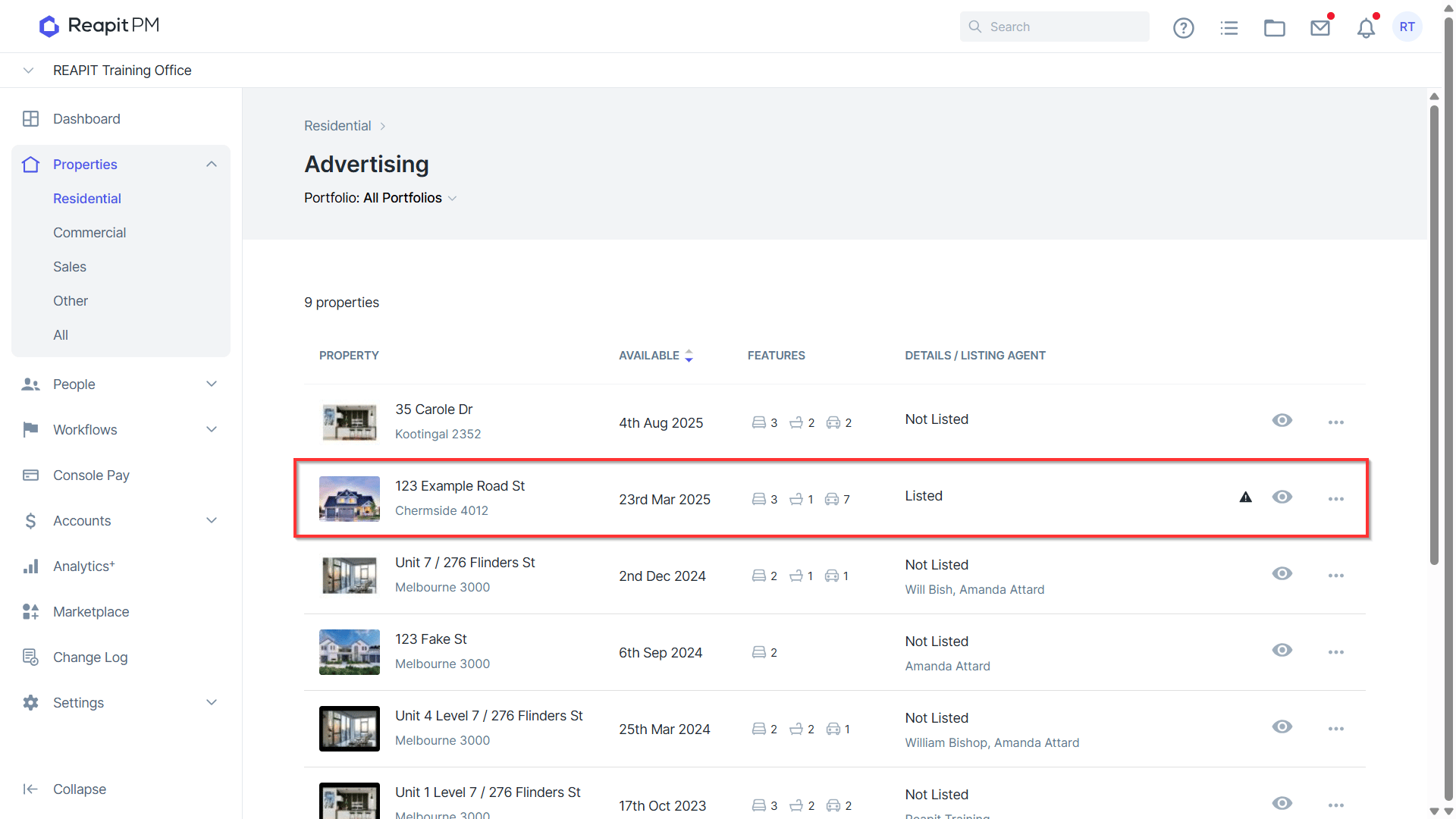1456x819 pixels.
Task: Open the folder icon in top bar
Action: 1275,28
